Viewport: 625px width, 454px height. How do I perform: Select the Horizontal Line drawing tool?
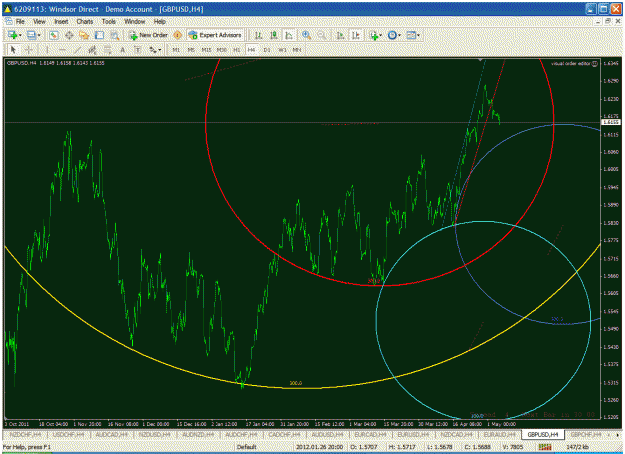62,50
